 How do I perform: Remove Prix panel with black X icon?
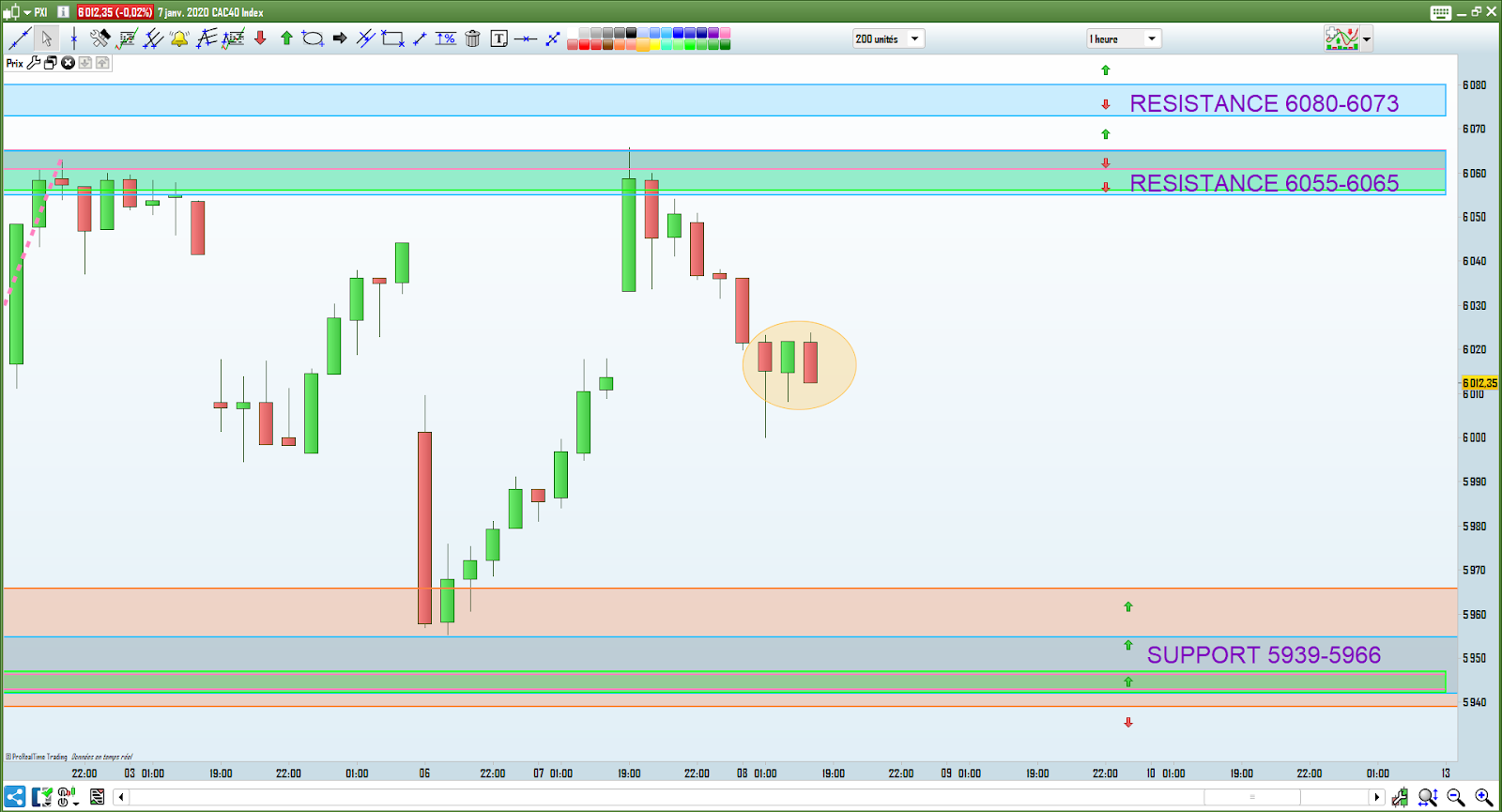coord(68,63)
